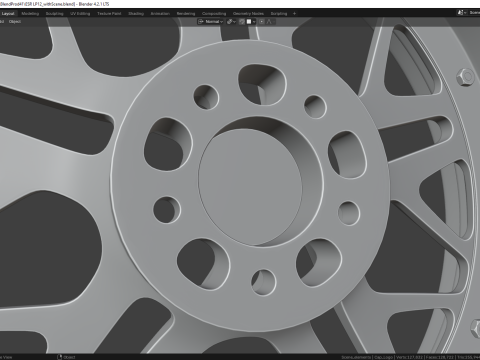This screenshot has height=360, width=480.
Task: Open the Normal transform orientation dropdown
Action: 210,22
